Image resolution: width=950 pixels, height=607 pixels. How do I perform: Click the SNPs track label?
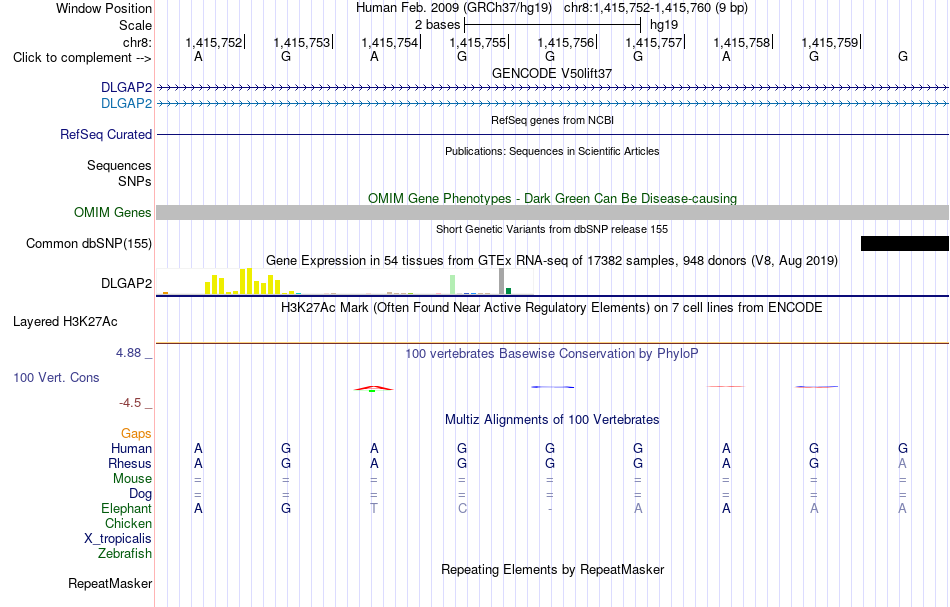point(135,182)
